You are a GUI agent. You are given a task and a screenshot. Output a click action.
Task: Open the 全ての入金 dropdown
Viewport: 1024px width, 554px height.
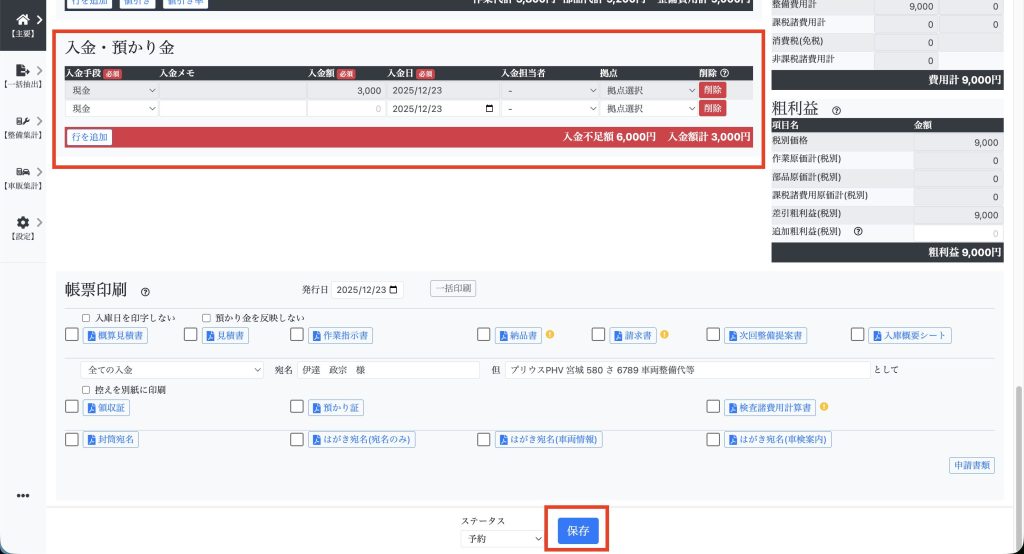click(x=174, y=370)
